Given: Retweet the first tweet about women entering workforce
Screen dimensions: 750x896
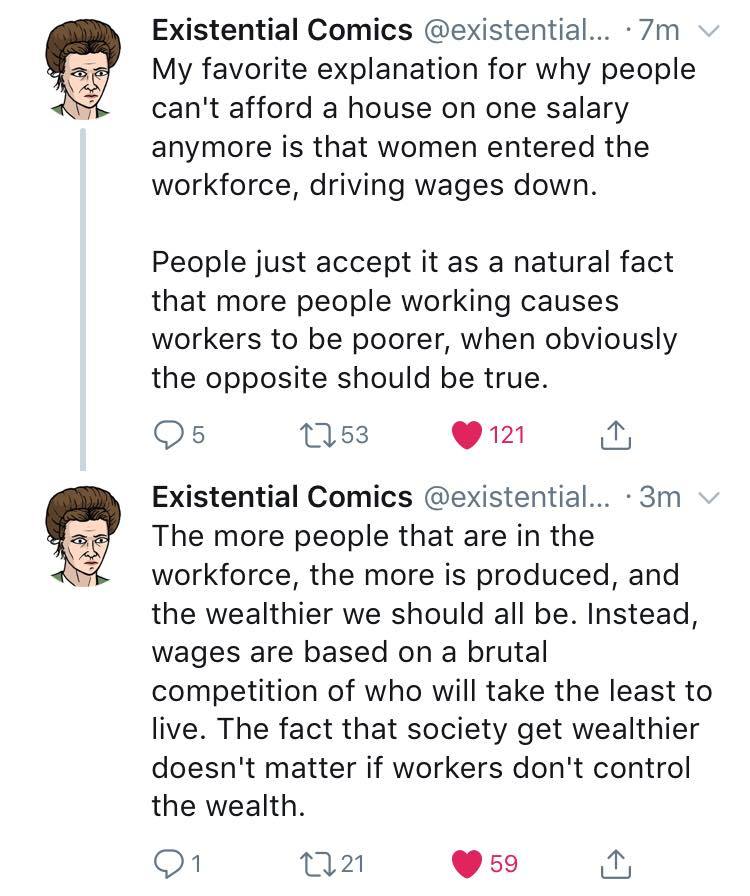Looking at the screenshot, I should pyautogui.click(x=315, y=435).
